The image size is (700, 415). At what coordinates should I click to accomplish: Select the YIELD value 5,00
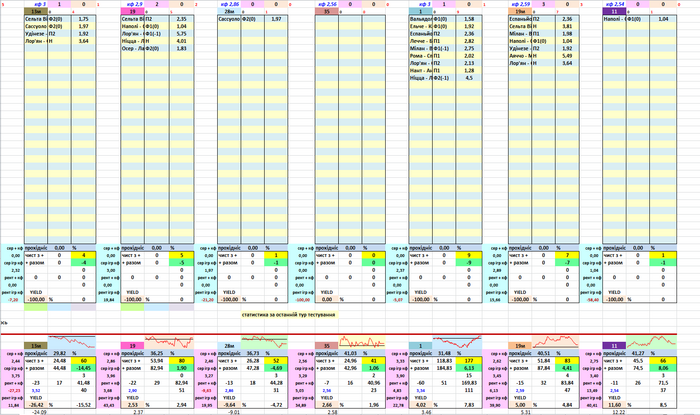point(520,405)
